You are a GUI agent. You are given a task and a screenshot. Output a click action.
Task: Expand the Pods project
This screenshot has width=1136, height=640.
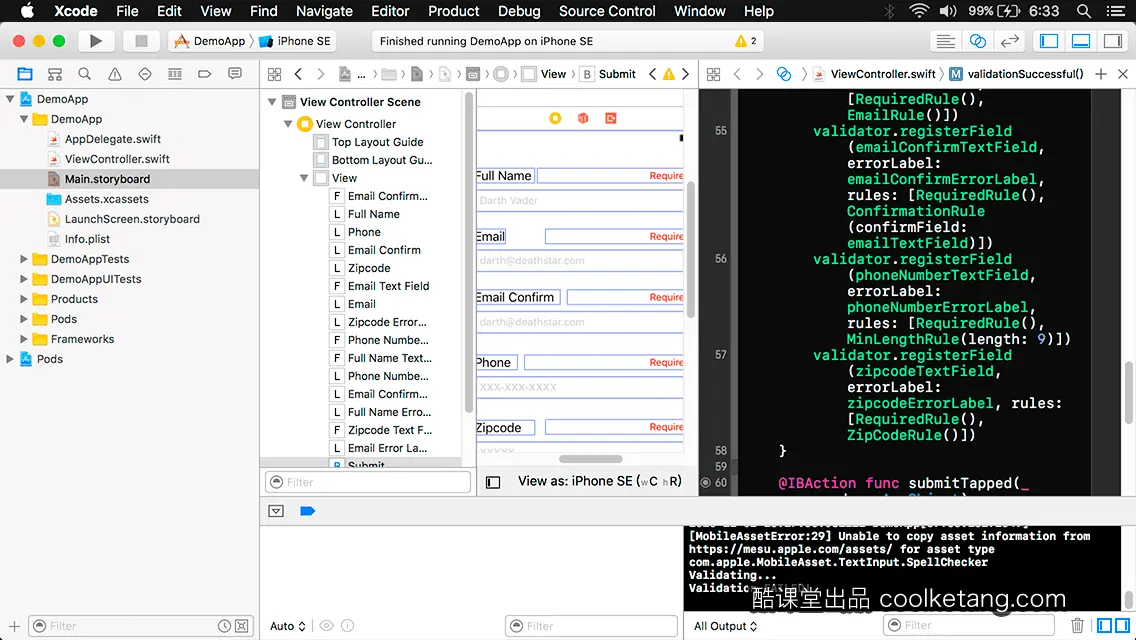[x=10, y=359]
